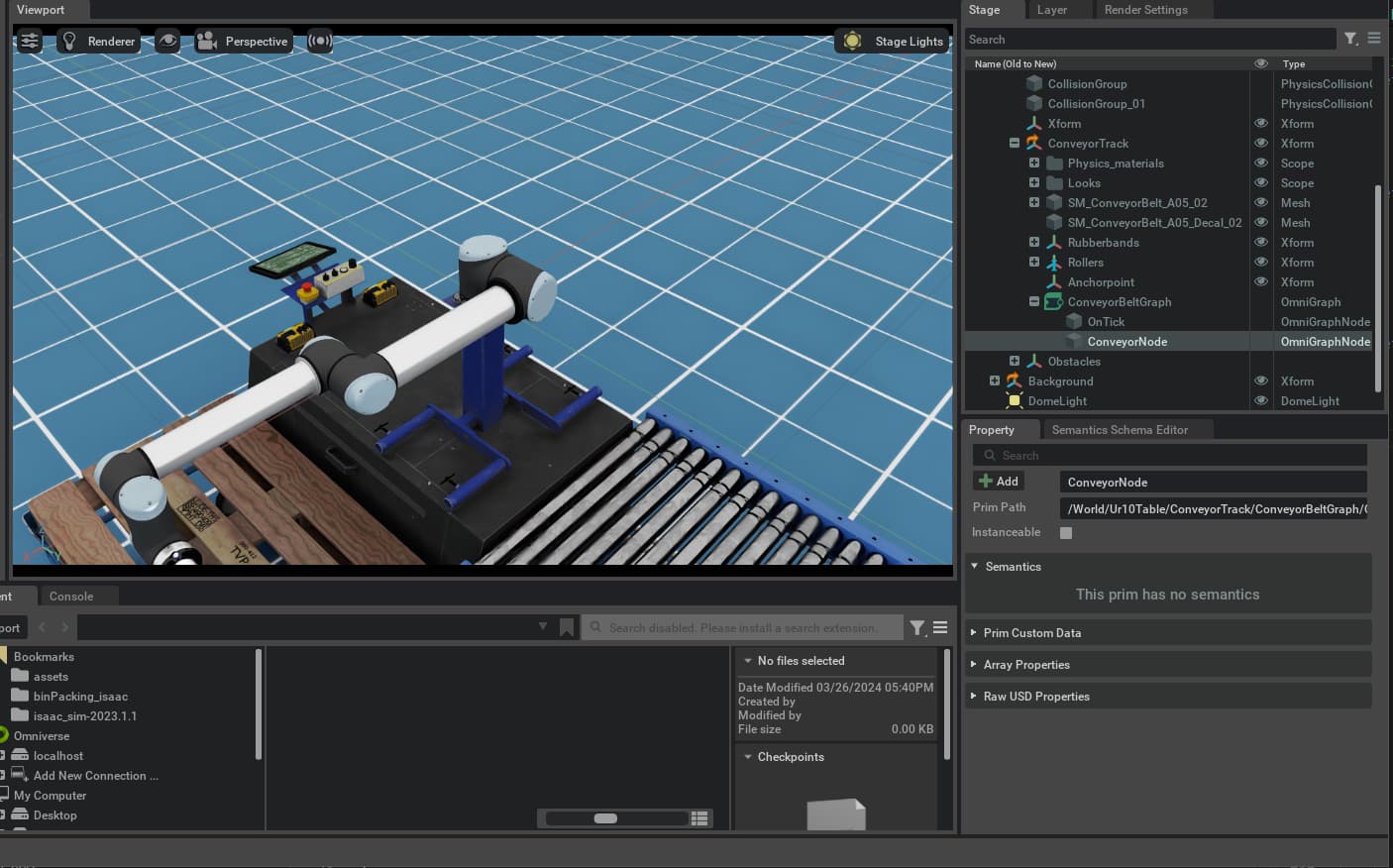The width and height of the screenshot is (1393, 868).
Task: Hide the DomeLight using its eye icon
Action: click(1260, 400)
